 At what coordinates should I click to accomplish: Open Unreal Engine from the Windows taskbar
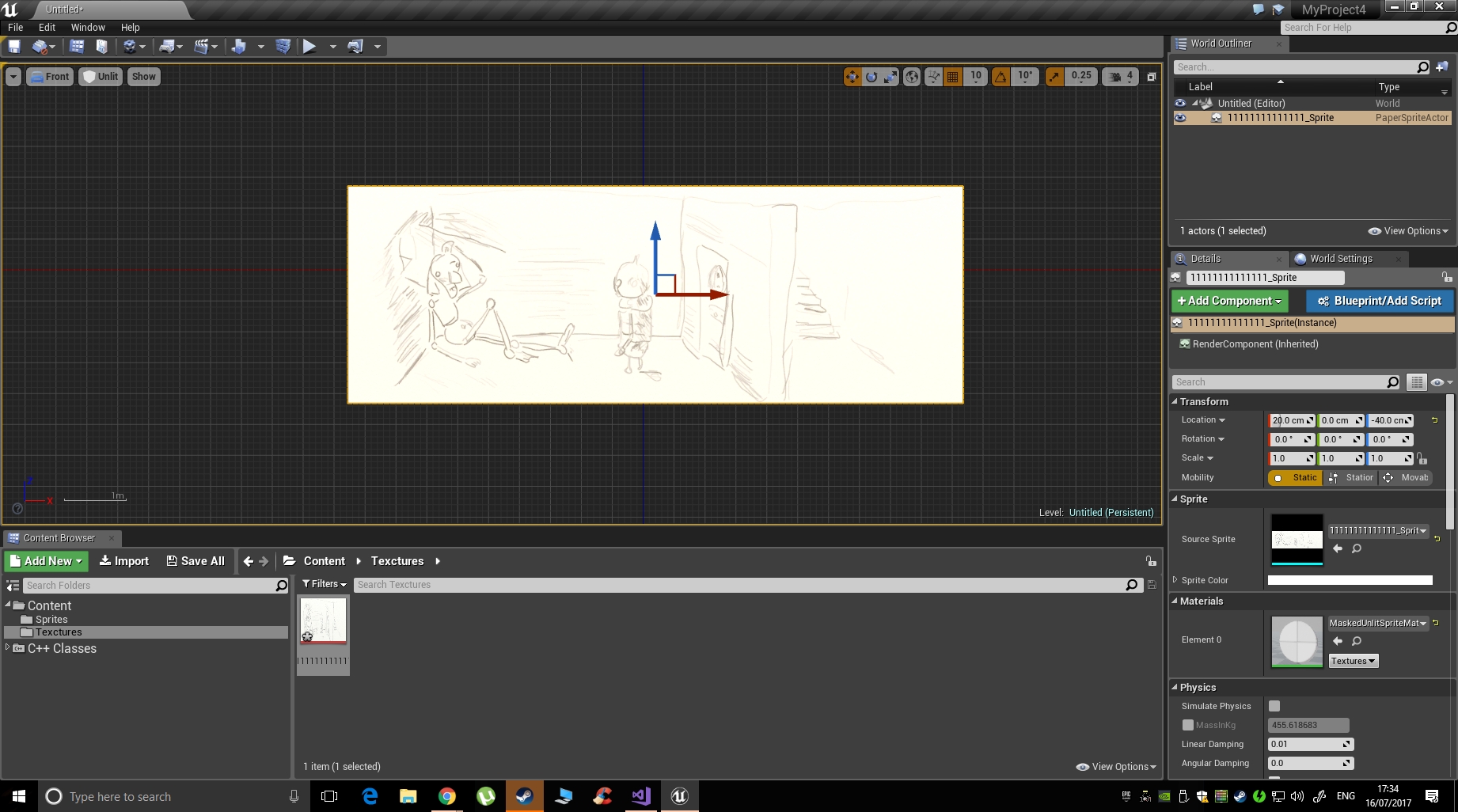[679, 796]
